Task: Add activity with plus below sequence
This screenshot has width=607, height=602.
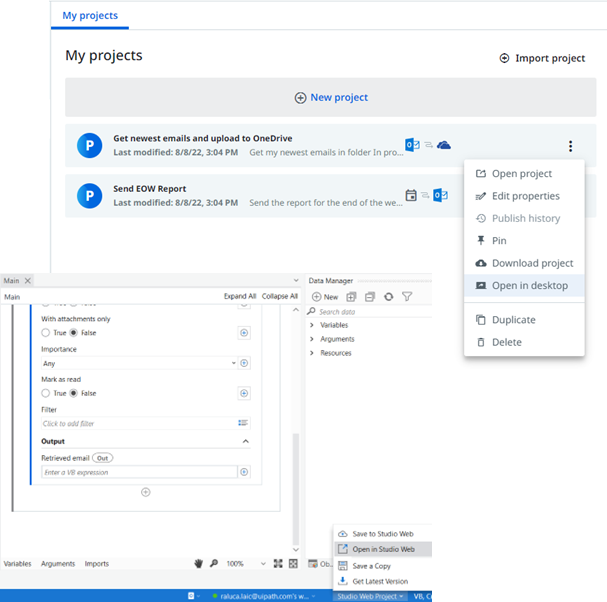Action: tap(146, 492)
